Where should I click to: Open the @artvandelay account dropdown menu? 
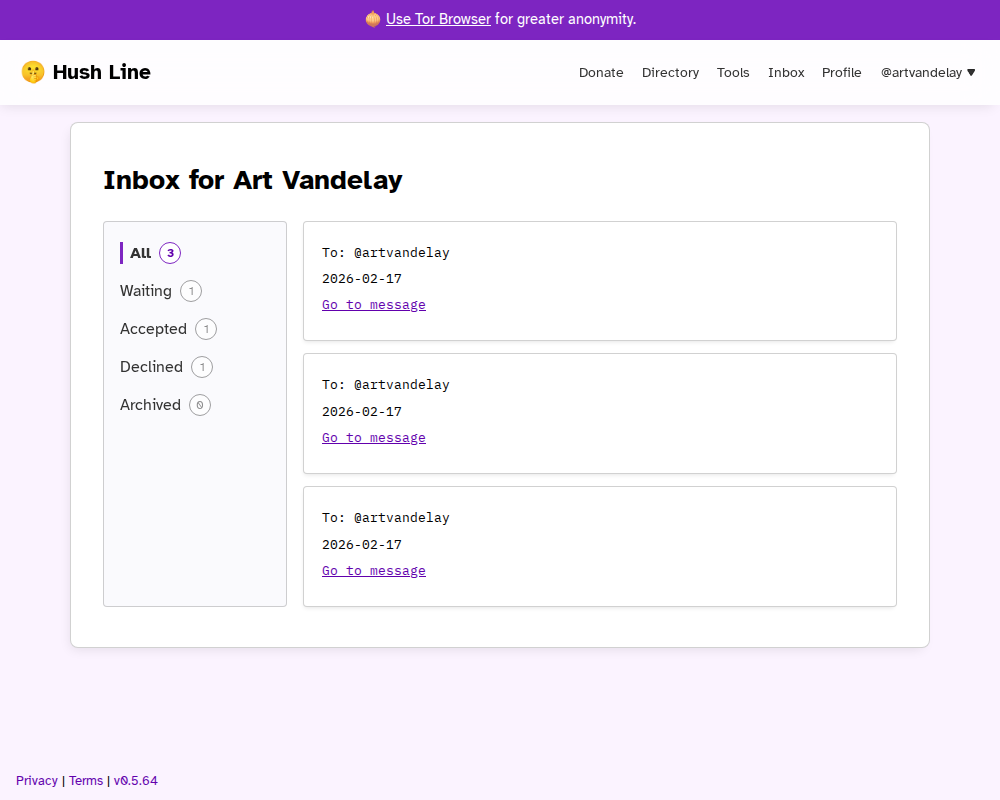(x=927, y=72)
